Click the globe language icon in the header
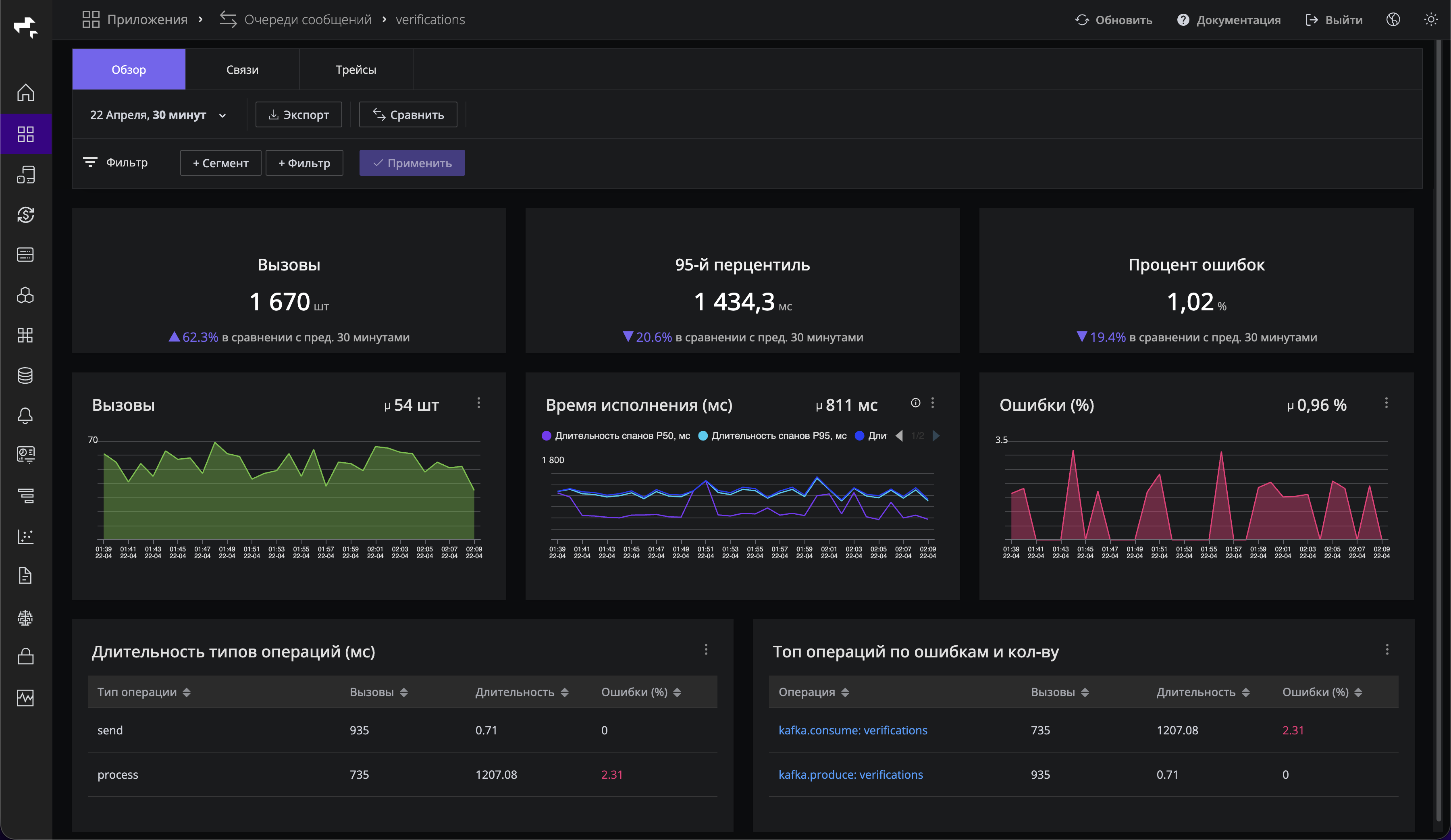 [1393, 19]
